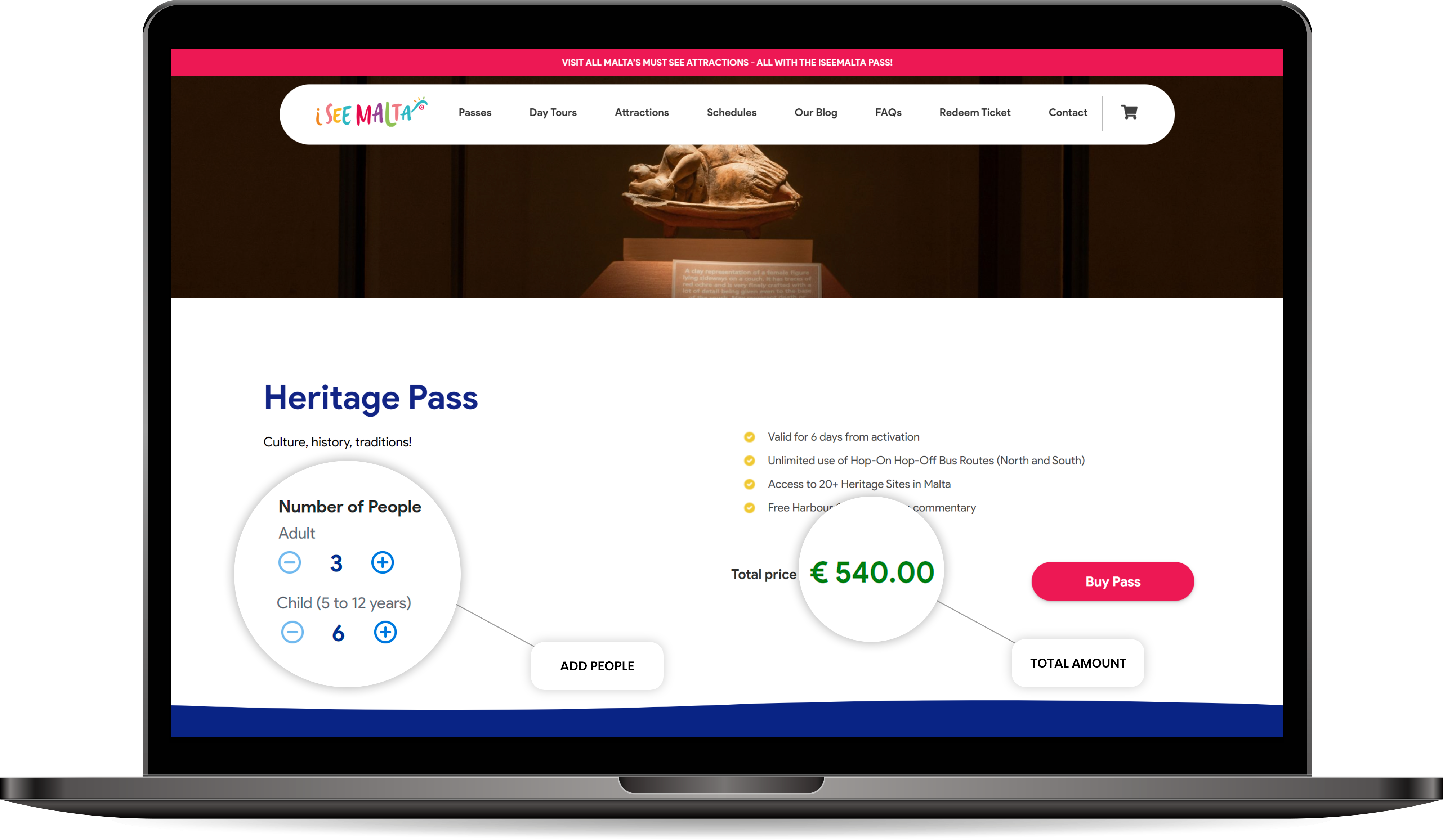The width and height of the screenshot is (1443, 840).
Task: Open the Passes menu item
Action: (x=475, y=113)
